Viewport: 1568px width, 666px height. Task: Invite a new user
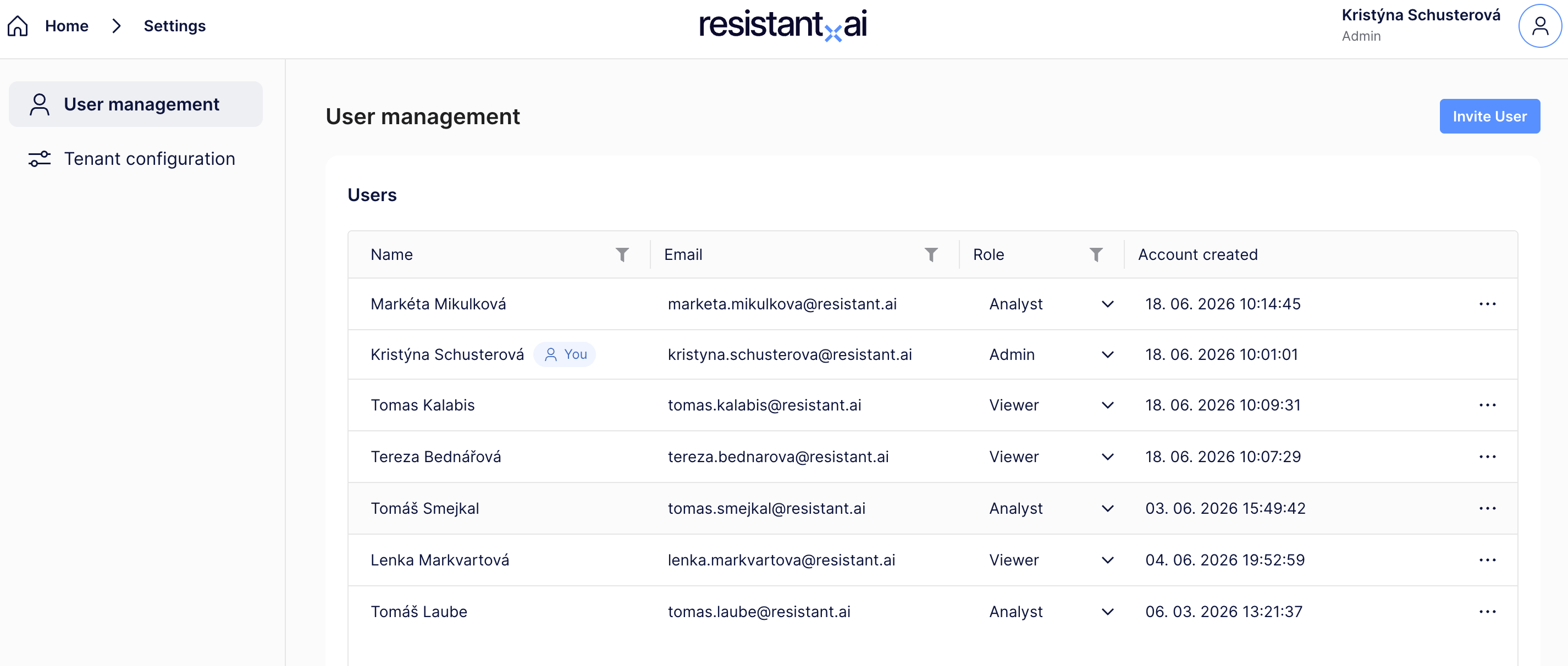click(1489, 116)
